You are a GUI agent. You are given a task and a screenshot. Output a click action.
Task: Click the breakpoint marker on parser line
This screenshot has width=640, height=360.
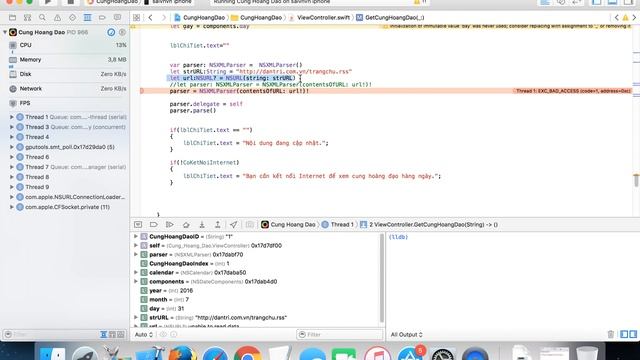tap(142, 91)
